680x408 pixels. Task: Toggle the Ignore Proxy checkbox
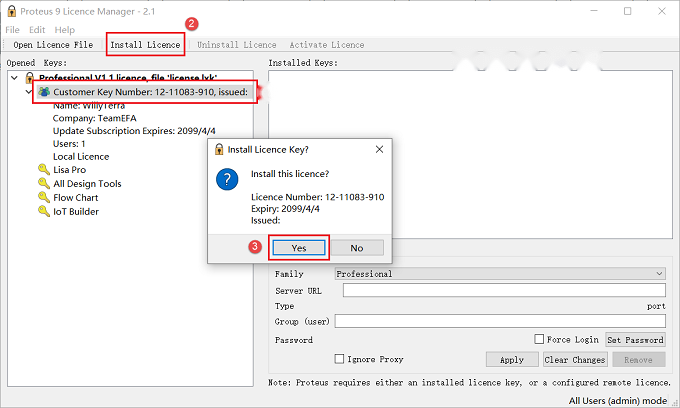[x=340, y=359]
